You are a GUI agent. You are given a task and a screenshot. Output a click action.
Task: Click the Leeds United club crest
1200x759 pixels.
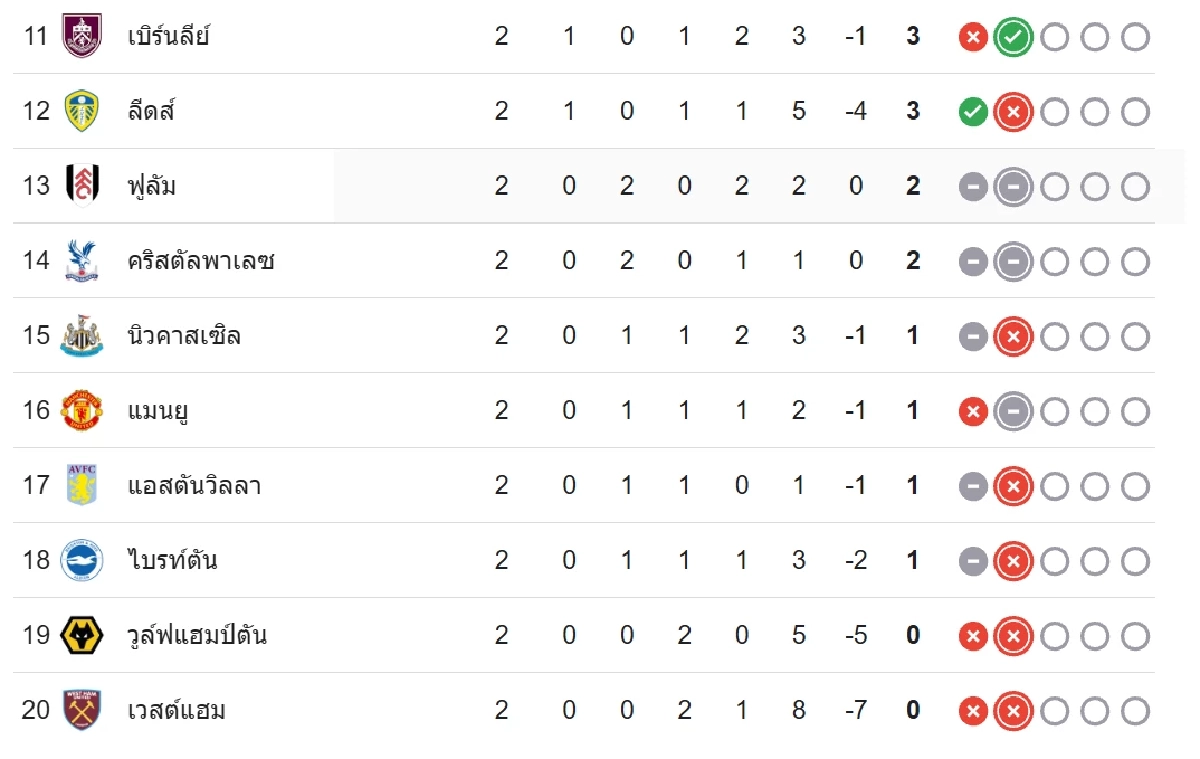tap(81, 111)
